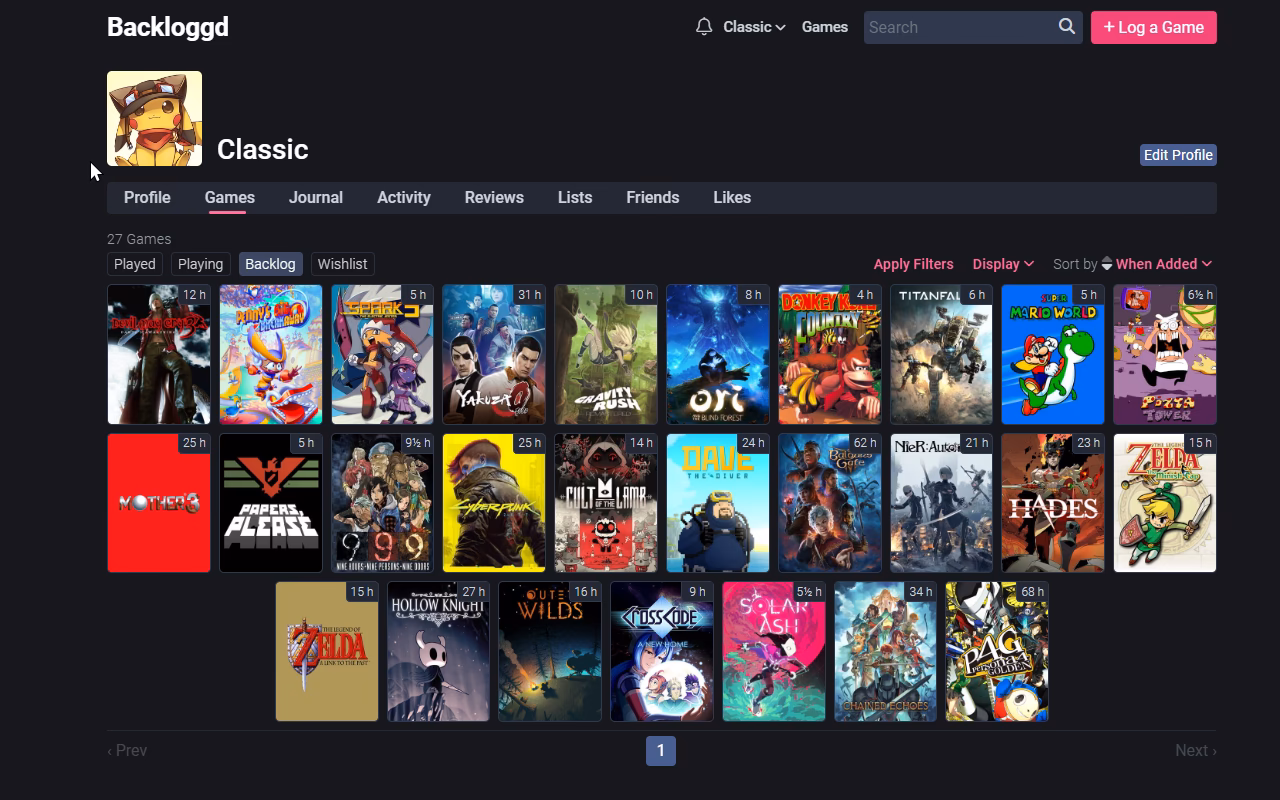Click the search magnifier icon

[x=1067, y=27]
